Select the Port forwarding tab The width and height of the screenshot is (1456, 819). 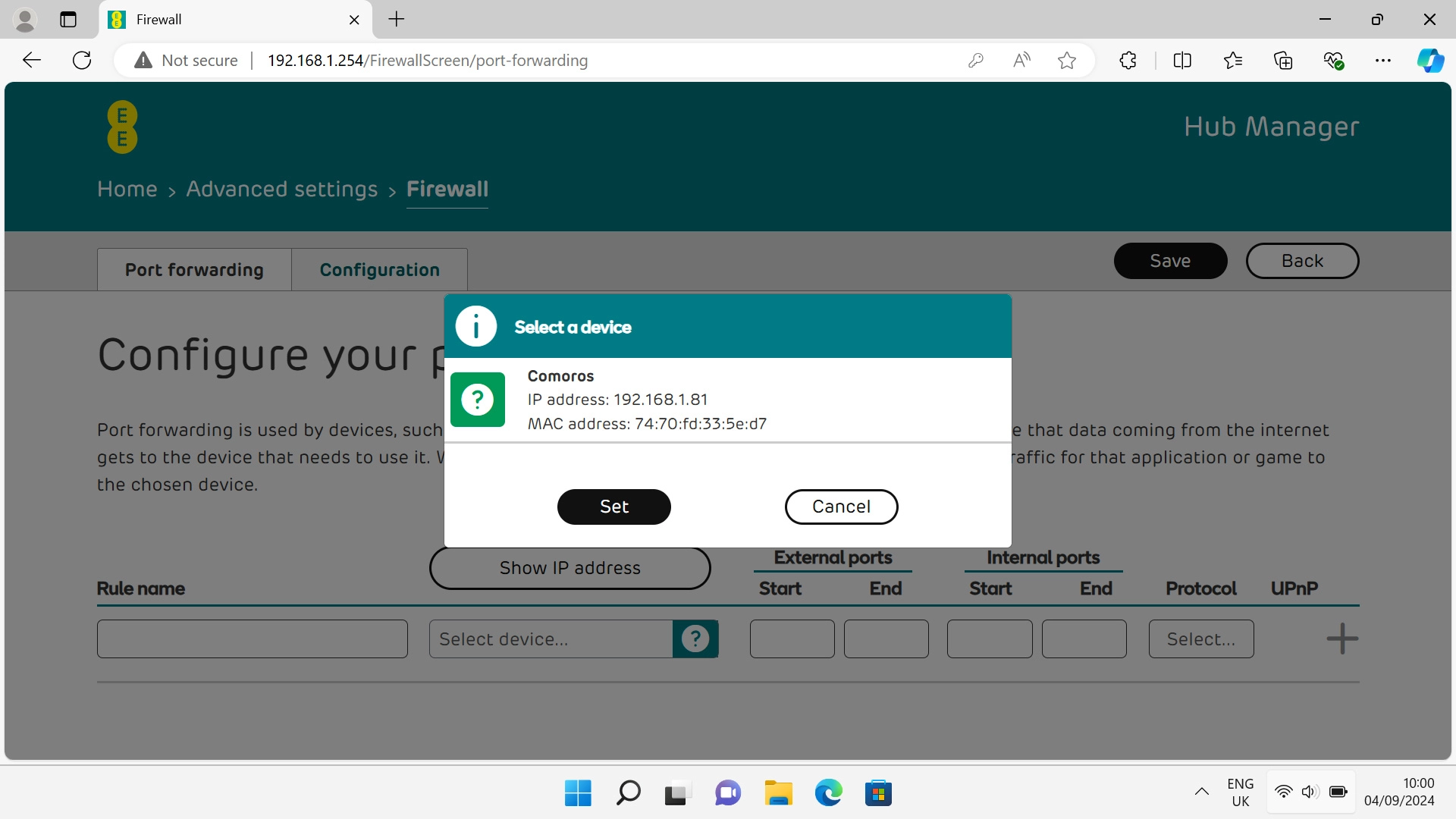click(x=194, y=269)
